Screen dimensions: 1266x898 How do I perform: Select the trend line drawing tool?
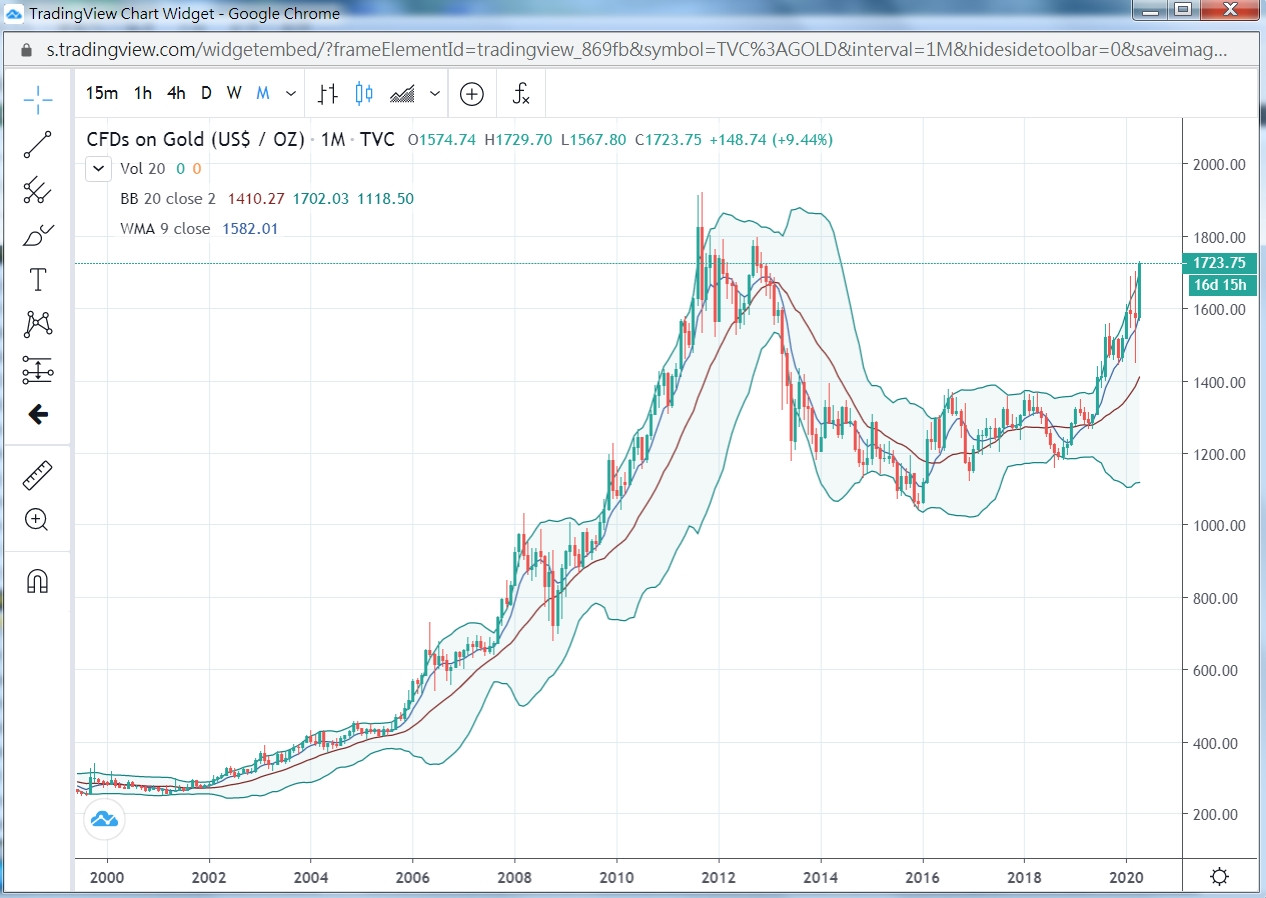tap(38, 144)
